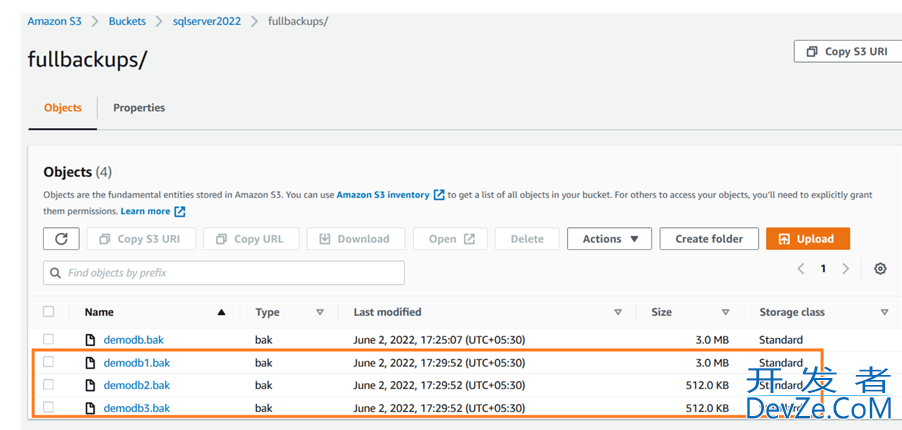
Task: Click the 512.0 KB size of demodb3.bak
Action: [x=708, y=408]
